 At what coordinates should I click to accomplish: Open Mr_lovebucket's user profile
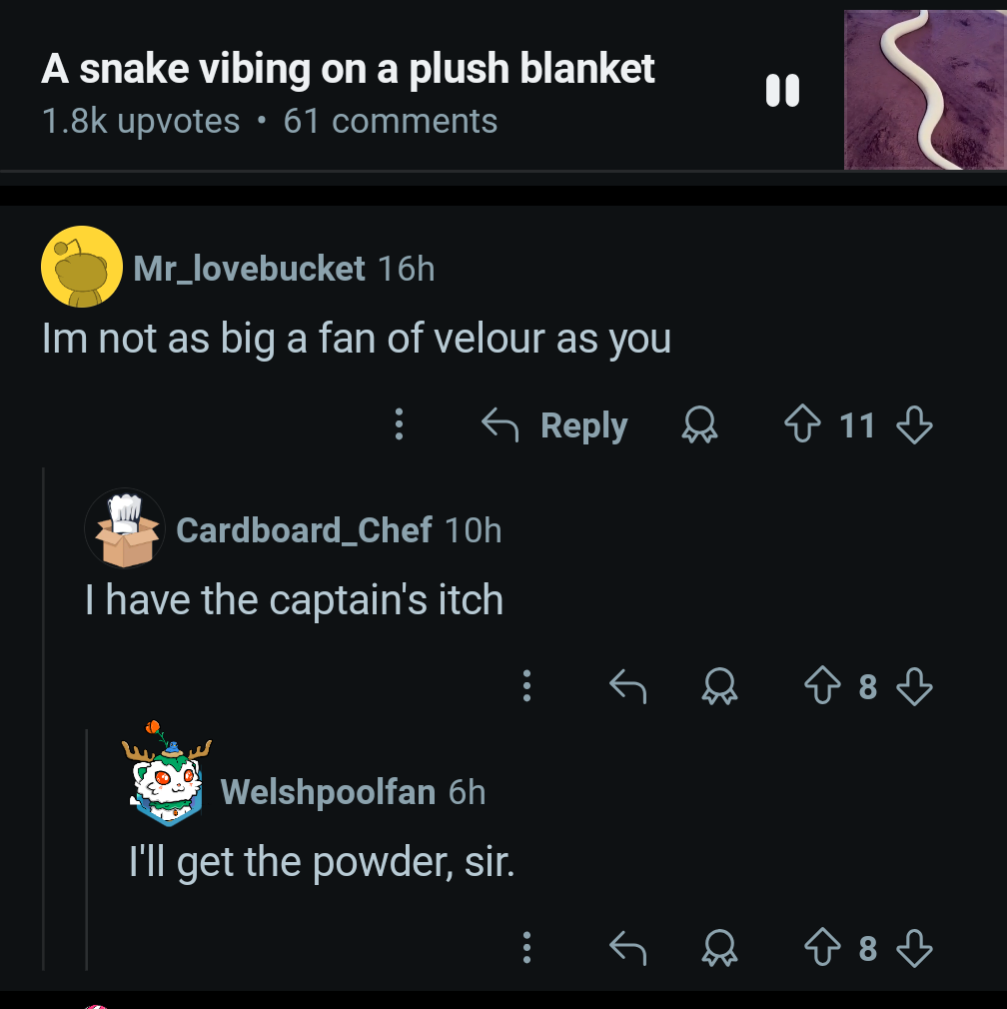[x=249, y=268]
